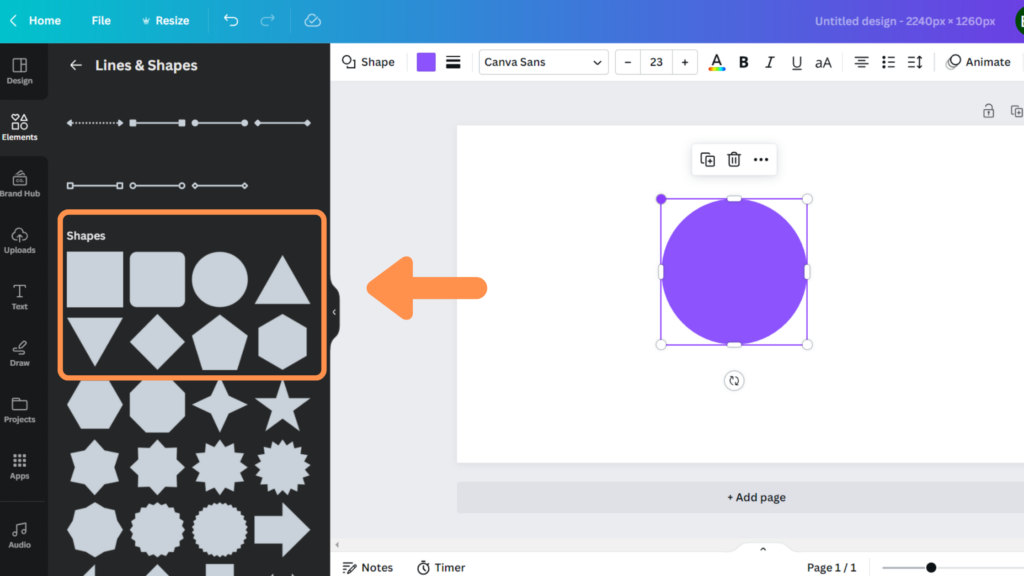Decrease font size with minus button

tap(628, 62)
